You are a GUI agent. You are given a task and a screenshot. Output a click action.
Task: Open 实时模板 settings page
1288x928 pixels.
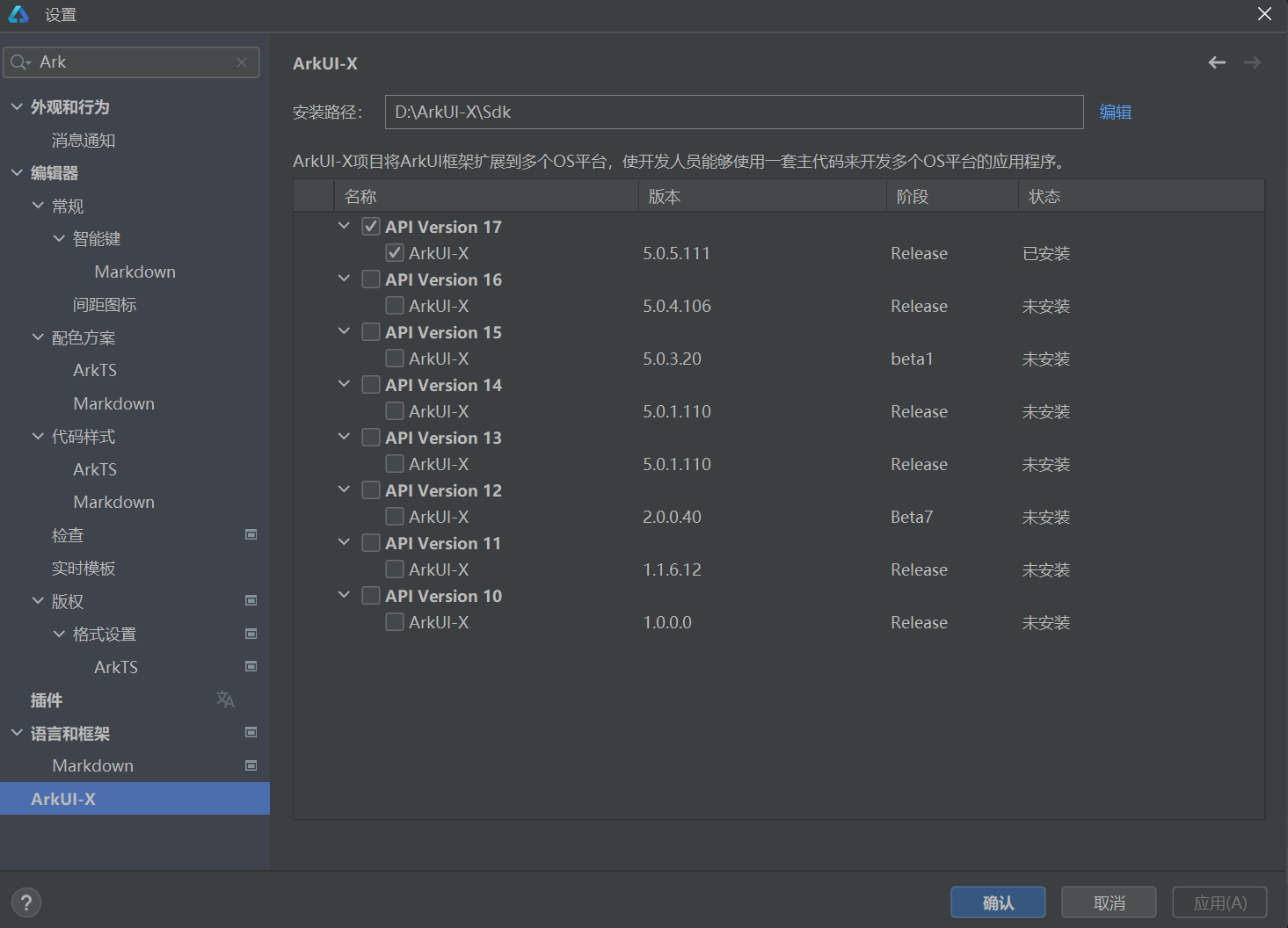(84, 568)
